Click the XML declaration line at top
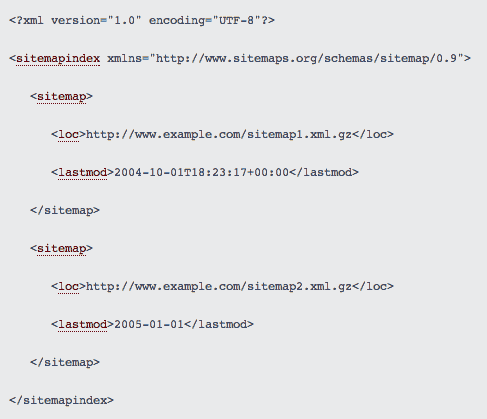 point(142,21)
